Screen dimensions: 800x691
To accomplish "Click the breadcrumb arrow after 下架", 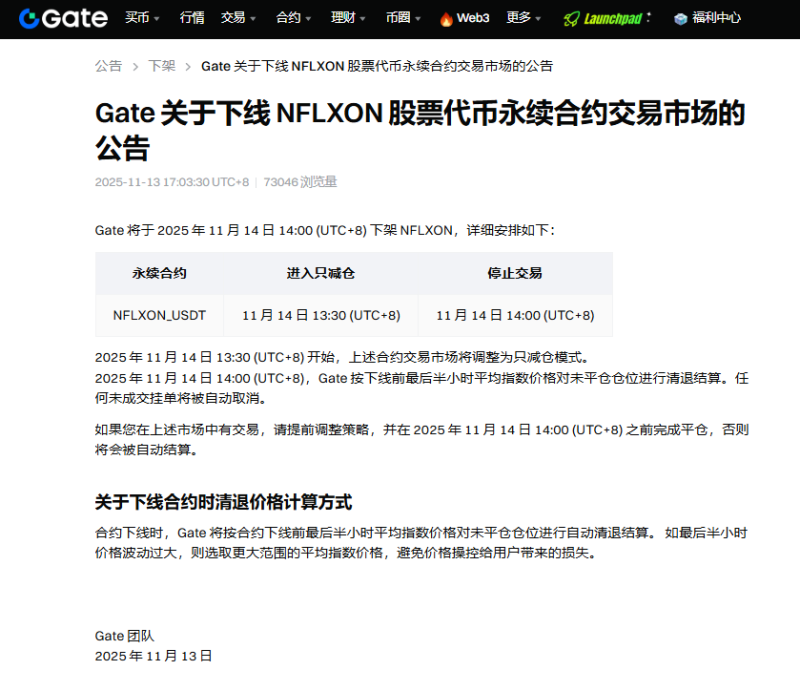I will (188, 66).
